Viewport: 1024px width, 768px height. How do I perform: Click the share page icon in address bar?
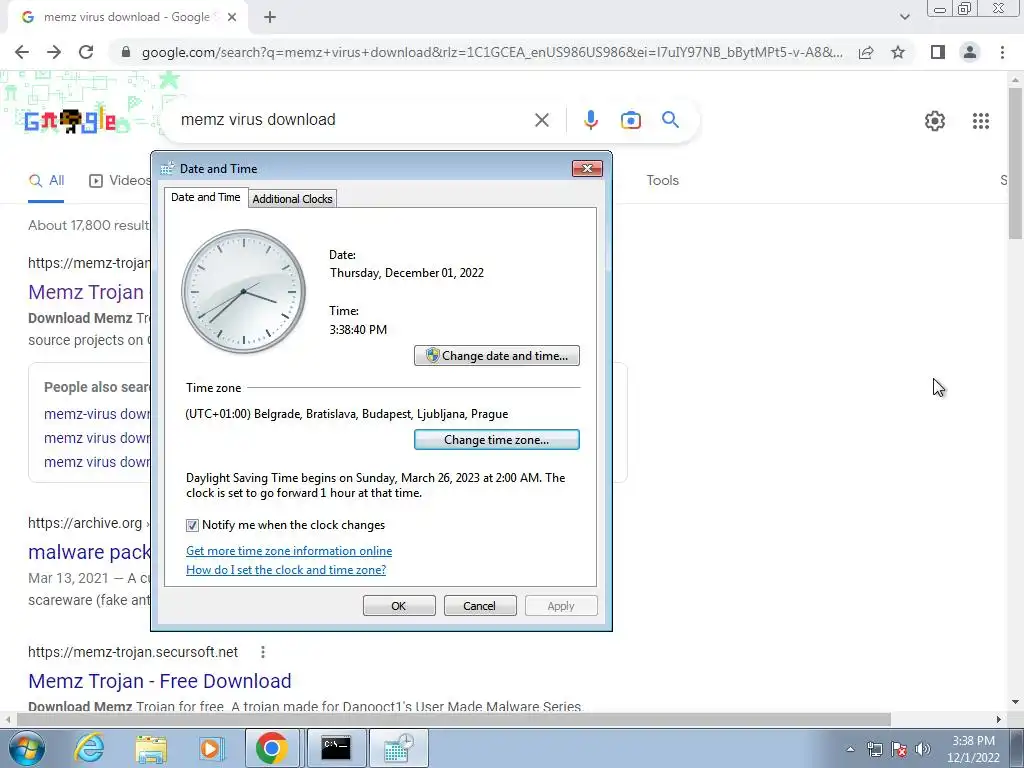tap(866, 52)
